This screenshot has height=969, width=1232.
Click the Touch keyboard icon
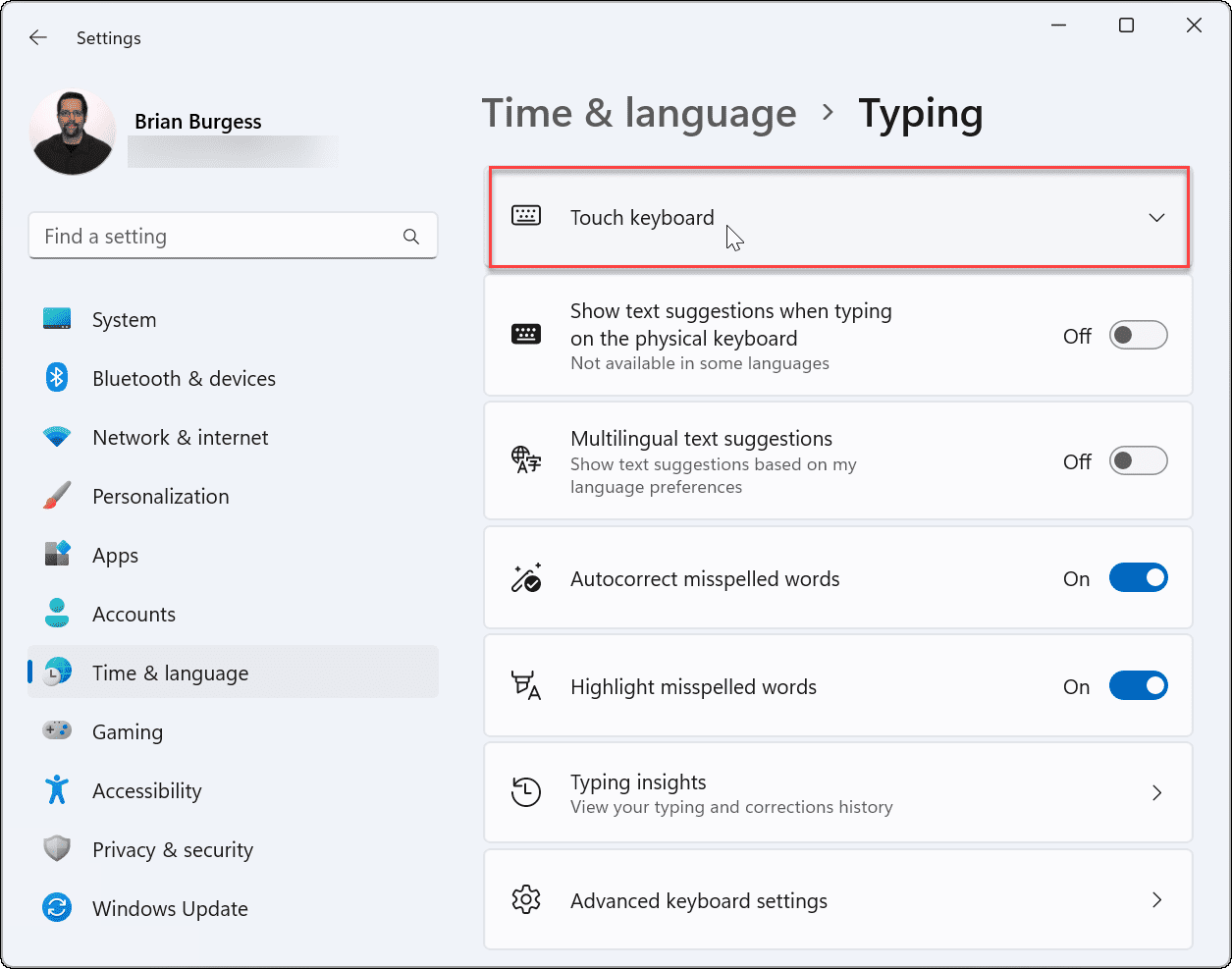tap(526, 215)
